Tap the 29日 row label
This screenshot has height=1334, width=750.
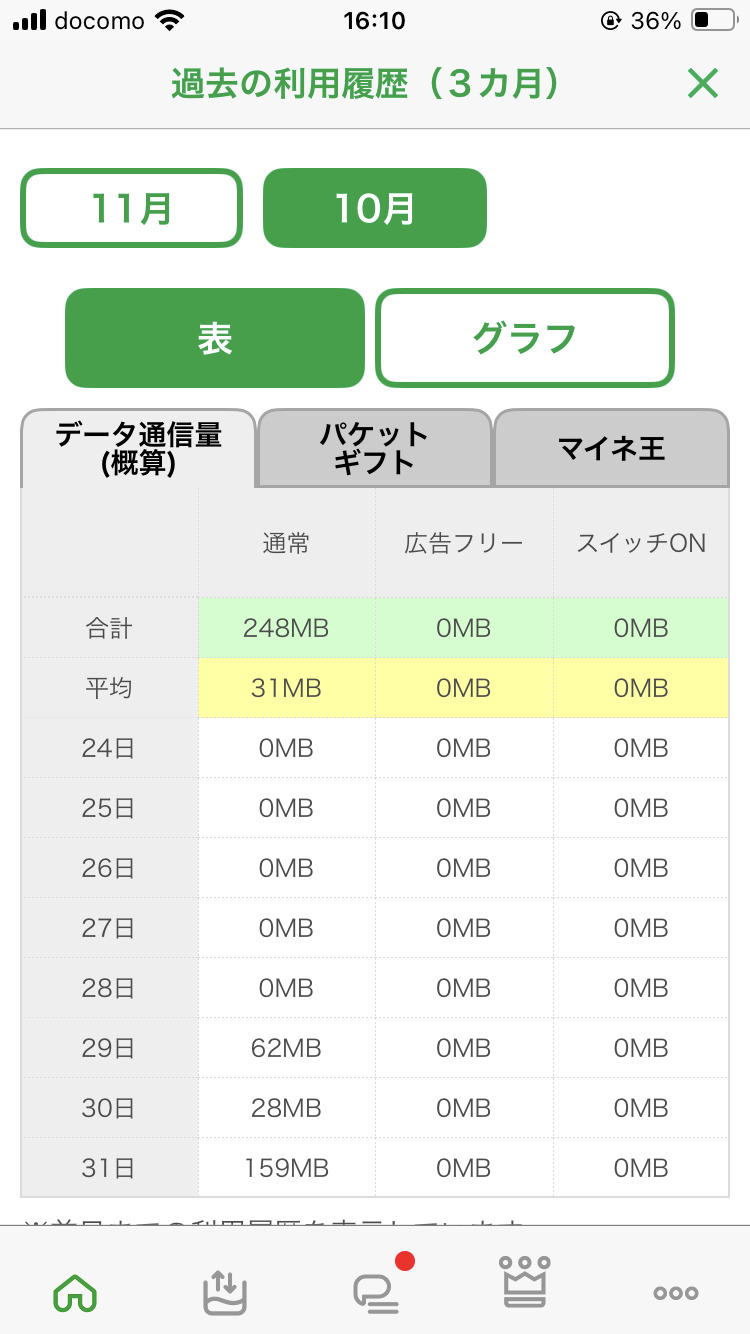[x=108, y=1048]
